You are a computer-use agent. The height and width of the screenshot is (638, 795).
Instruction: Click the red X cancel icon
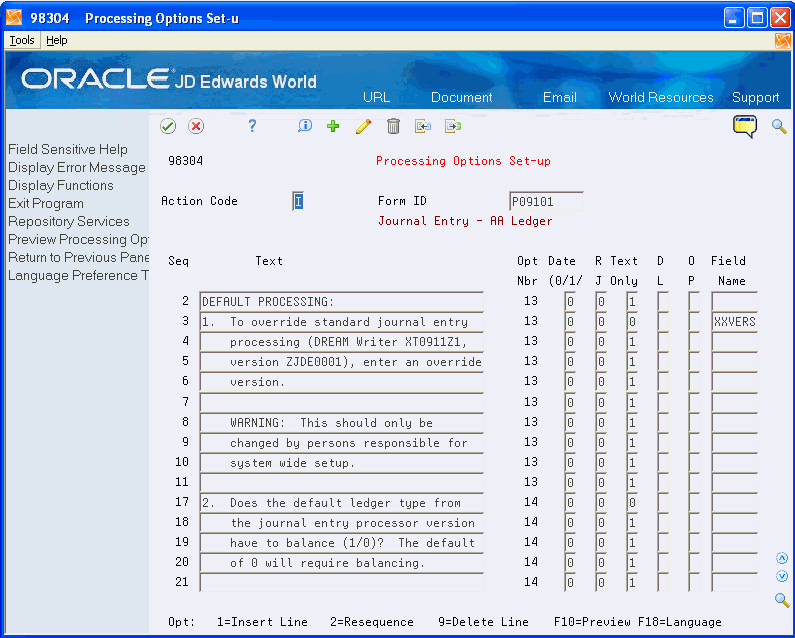click(196, 126)
